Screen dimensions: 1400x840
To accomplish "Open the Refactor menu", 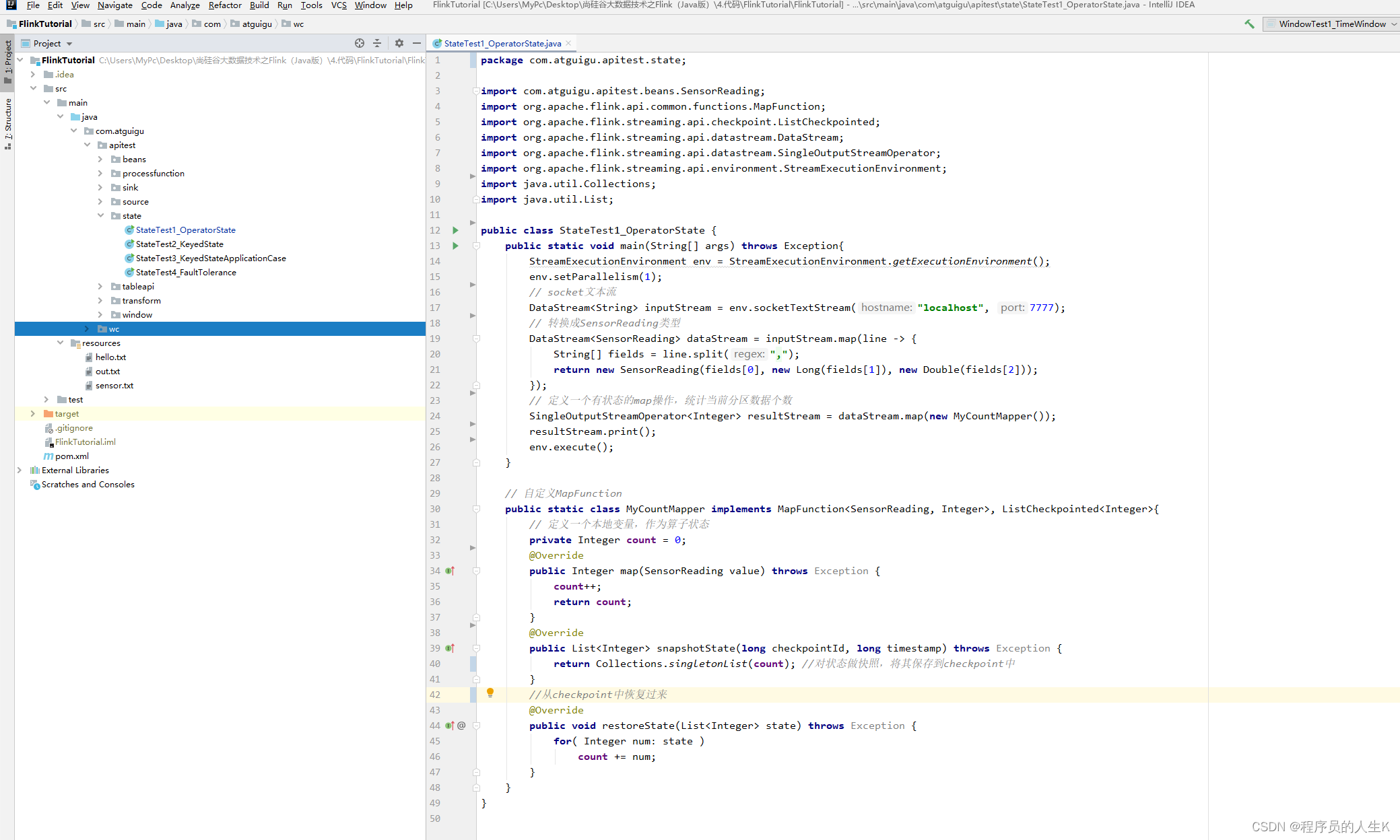I will [224, 5].
